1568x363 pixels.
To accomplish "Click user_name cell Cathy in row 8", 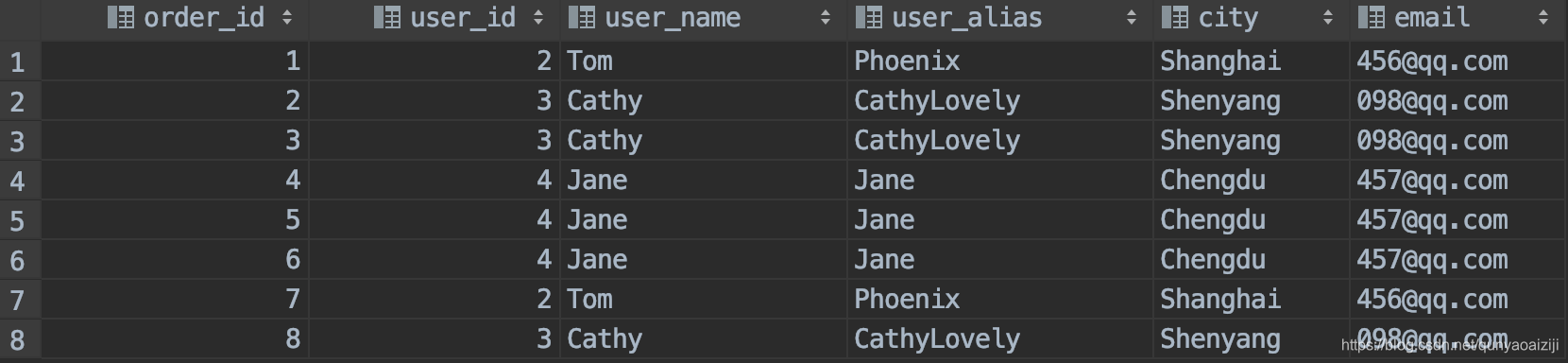I will pyautogui.click(x=704, y=339).
